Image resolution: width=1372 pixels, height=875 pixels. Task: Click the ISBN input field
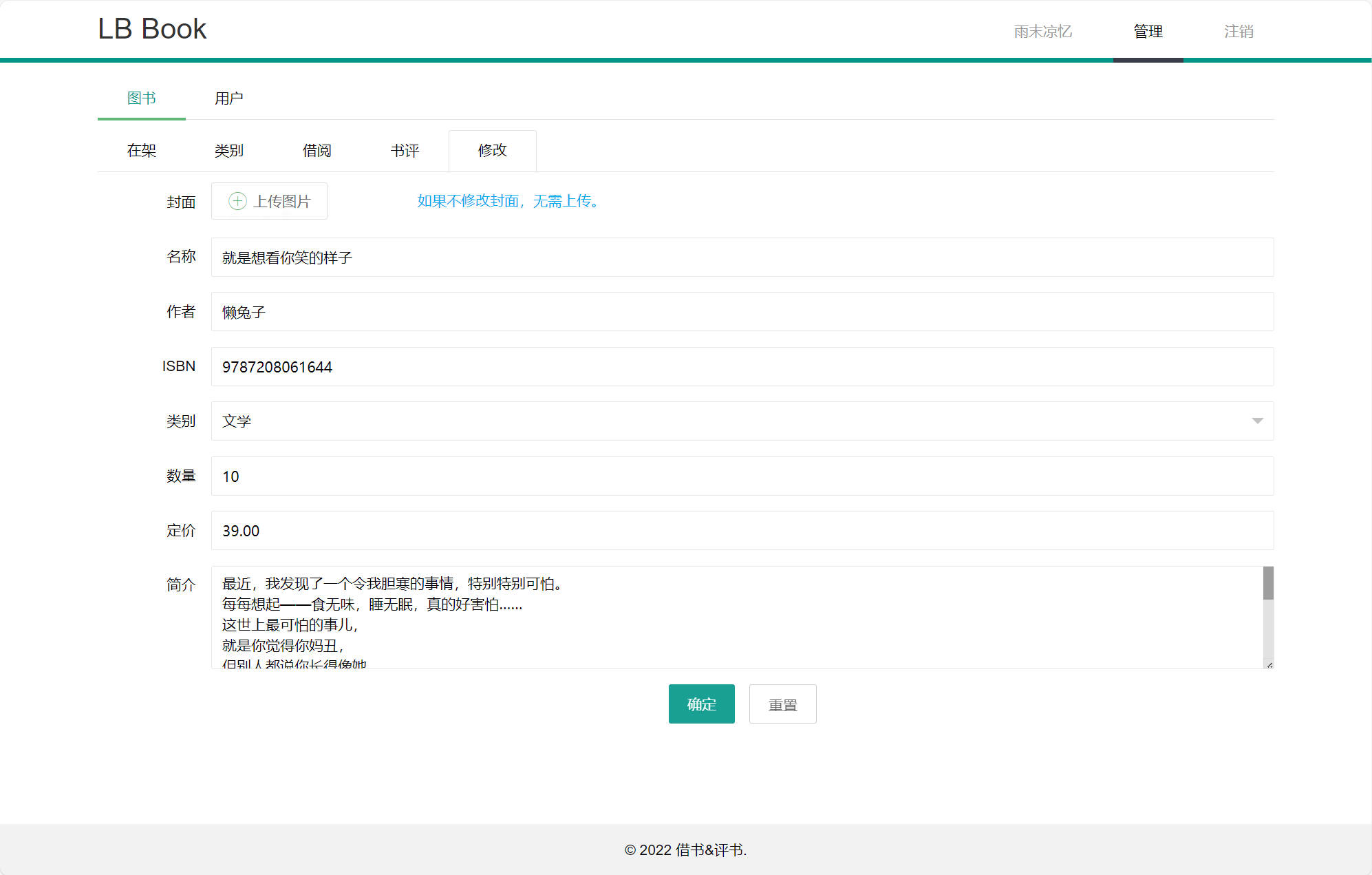coord(742,367)
